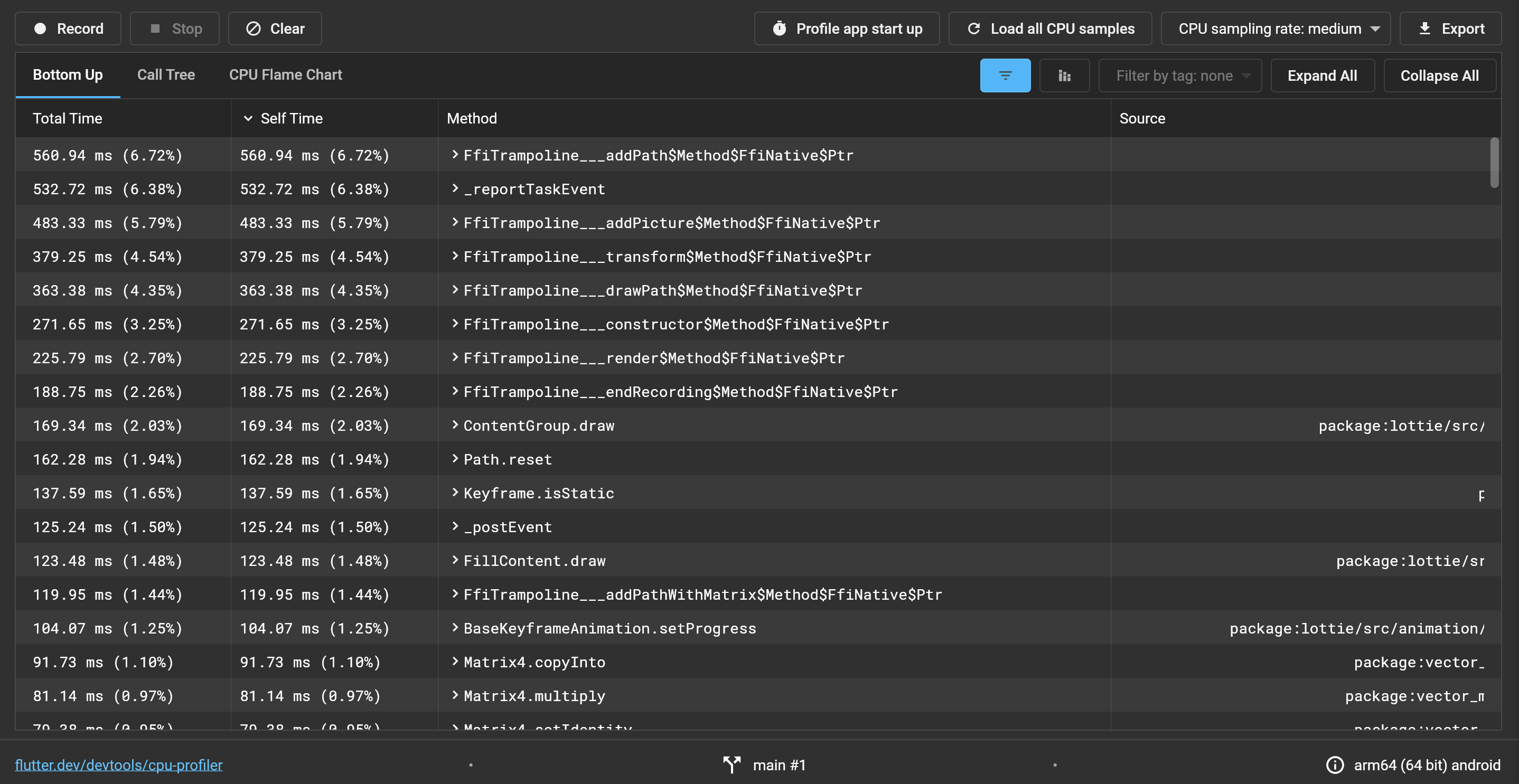Expand Keyframe.isStatic row
The image size is (1519, 784).
[455, 492]
